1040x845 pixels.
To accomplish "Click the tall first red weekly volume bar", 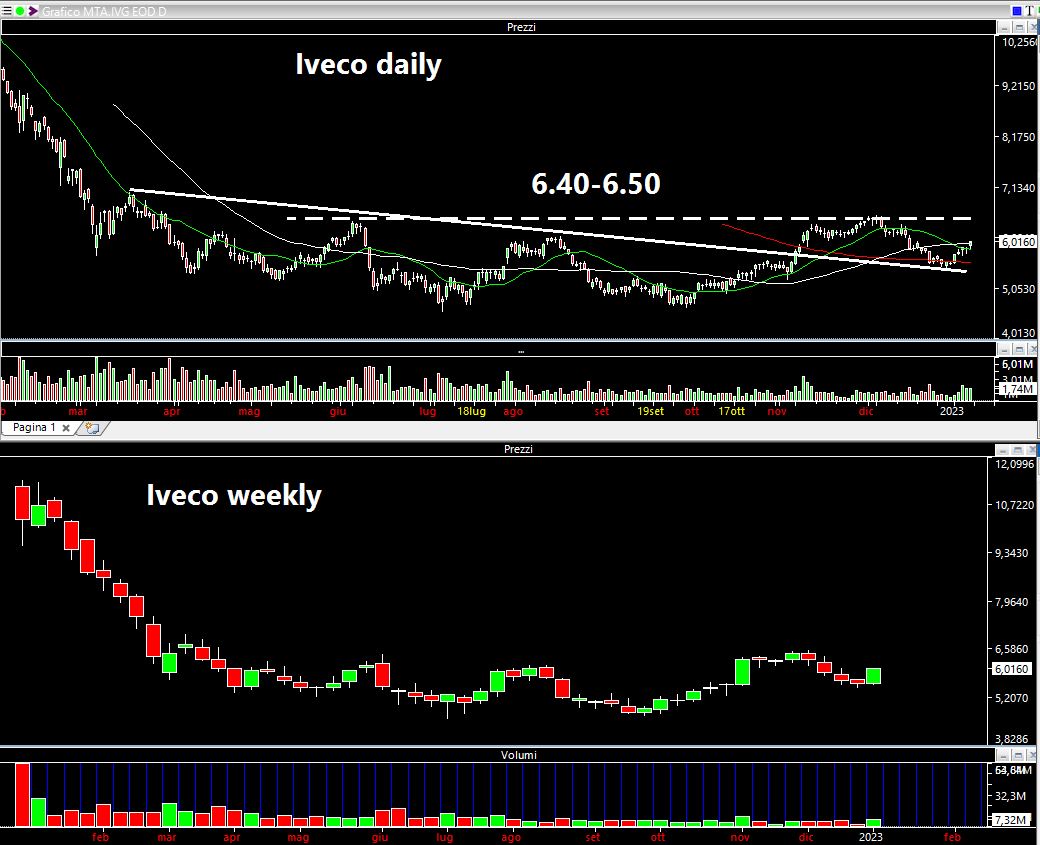I will click(x=23, y=795).
